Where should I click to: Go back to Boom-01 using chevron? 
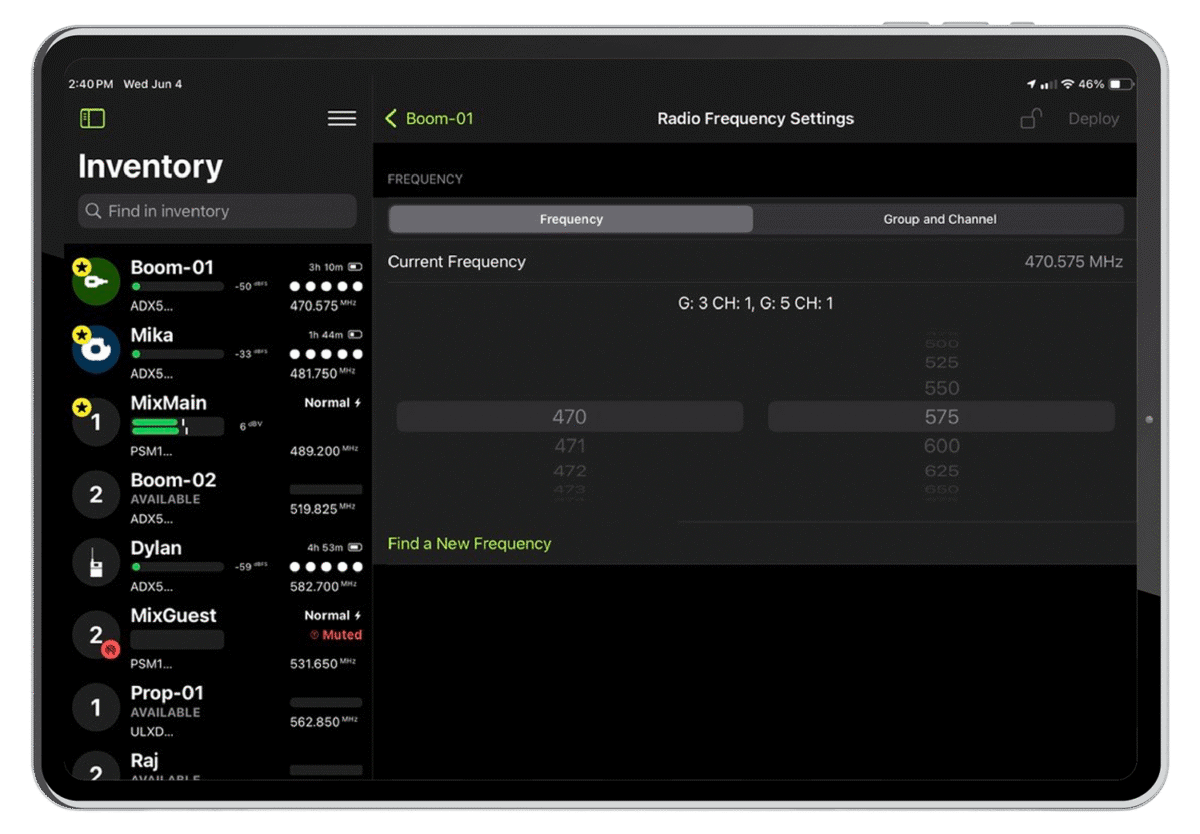click(x=391, y=119)
